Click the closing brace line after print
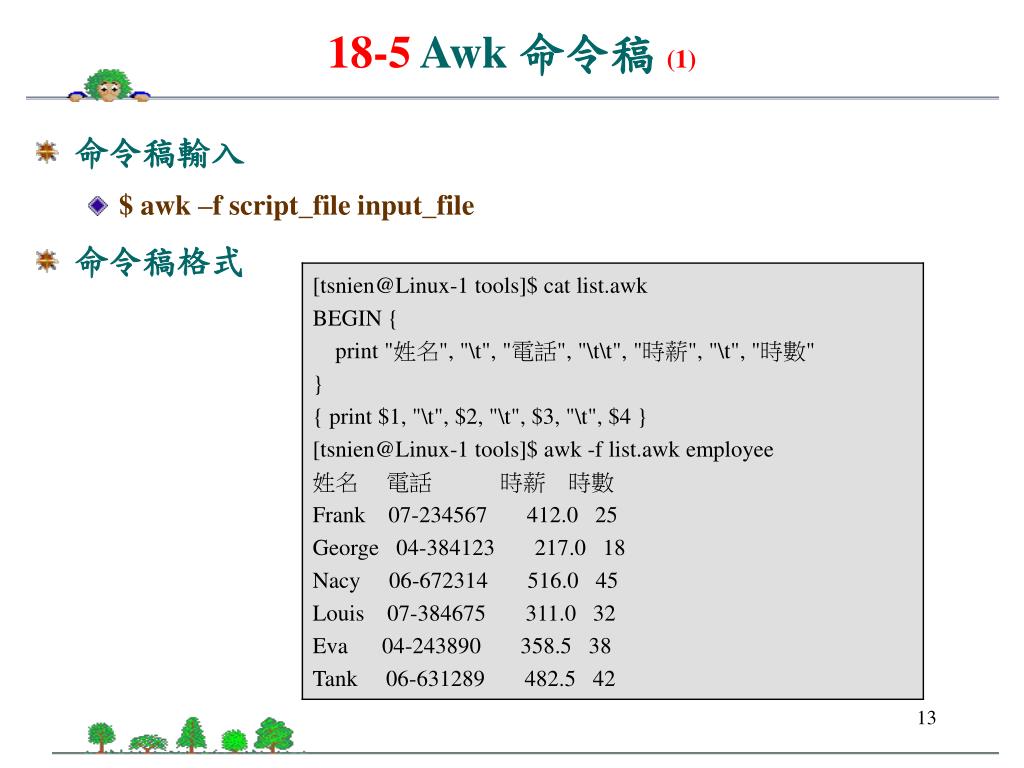The image size is (1024, 768). point(318,384)
